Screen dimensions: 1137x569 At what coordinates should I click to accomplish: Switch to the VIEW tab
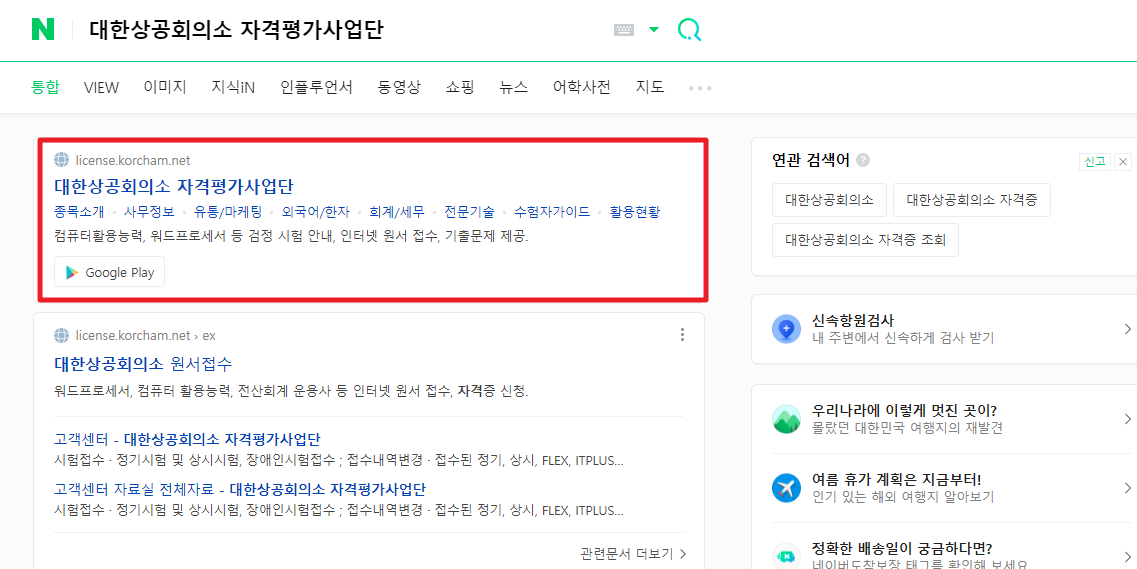(x=101, y=88)
